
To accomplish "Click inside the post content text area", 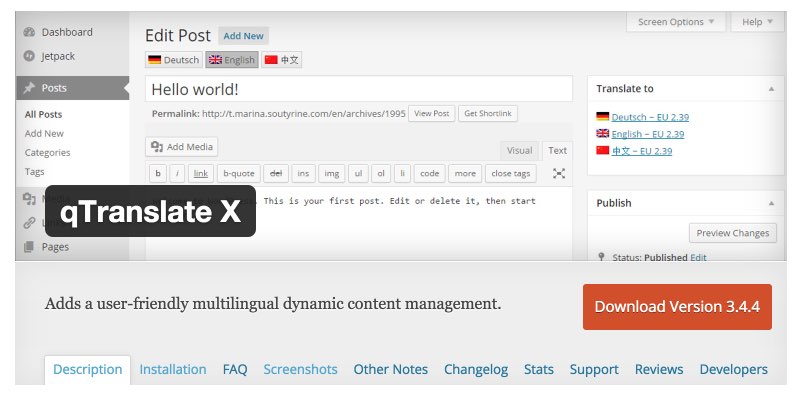I will click(359, 224).
